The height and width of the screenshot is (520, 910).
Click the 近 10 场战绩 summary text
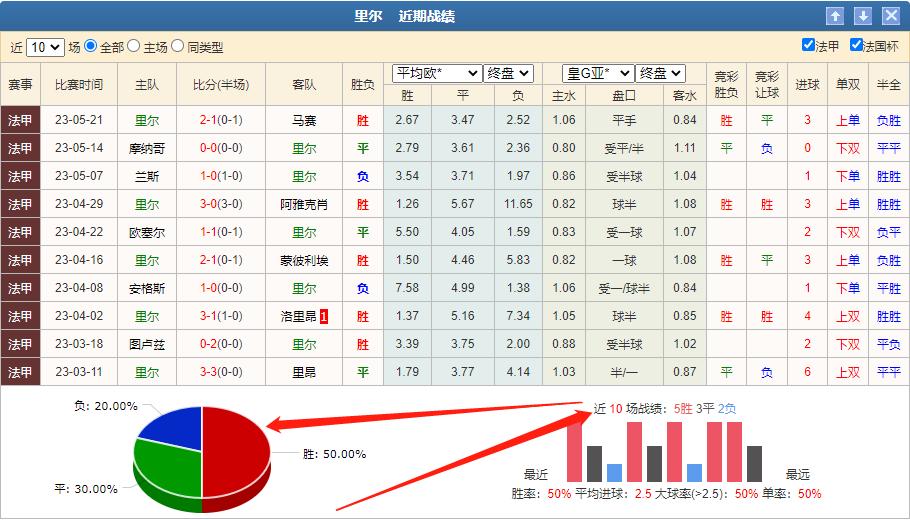(x=665, y=409)
